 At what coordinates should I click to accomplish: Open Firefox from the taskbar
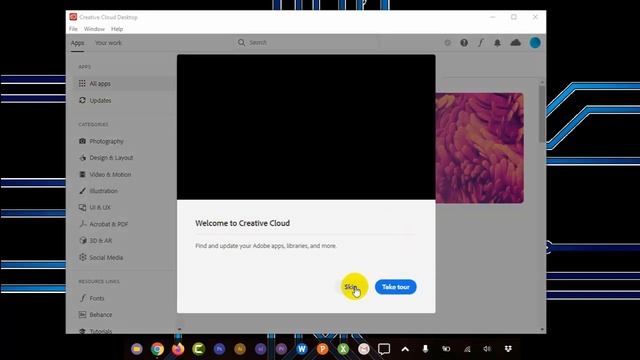[178, 349]
